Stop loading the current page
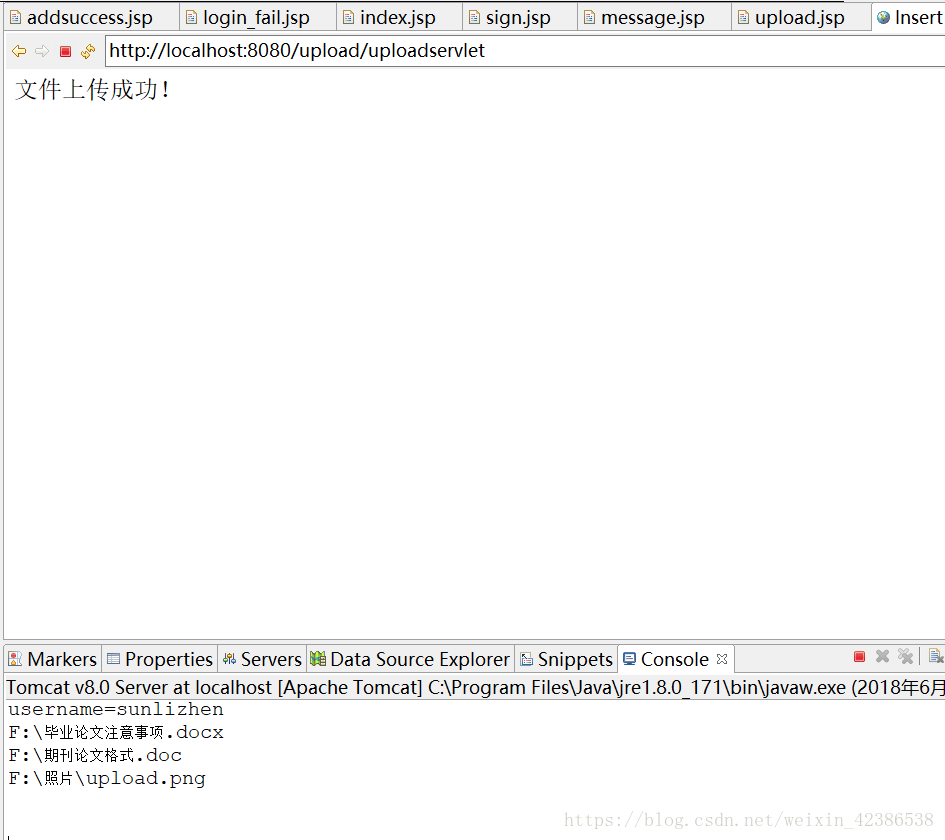 (64, 51)
